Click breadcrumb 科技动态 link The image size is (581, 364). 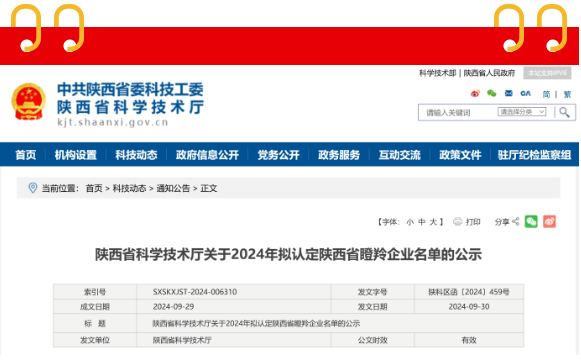pos(129,188)
